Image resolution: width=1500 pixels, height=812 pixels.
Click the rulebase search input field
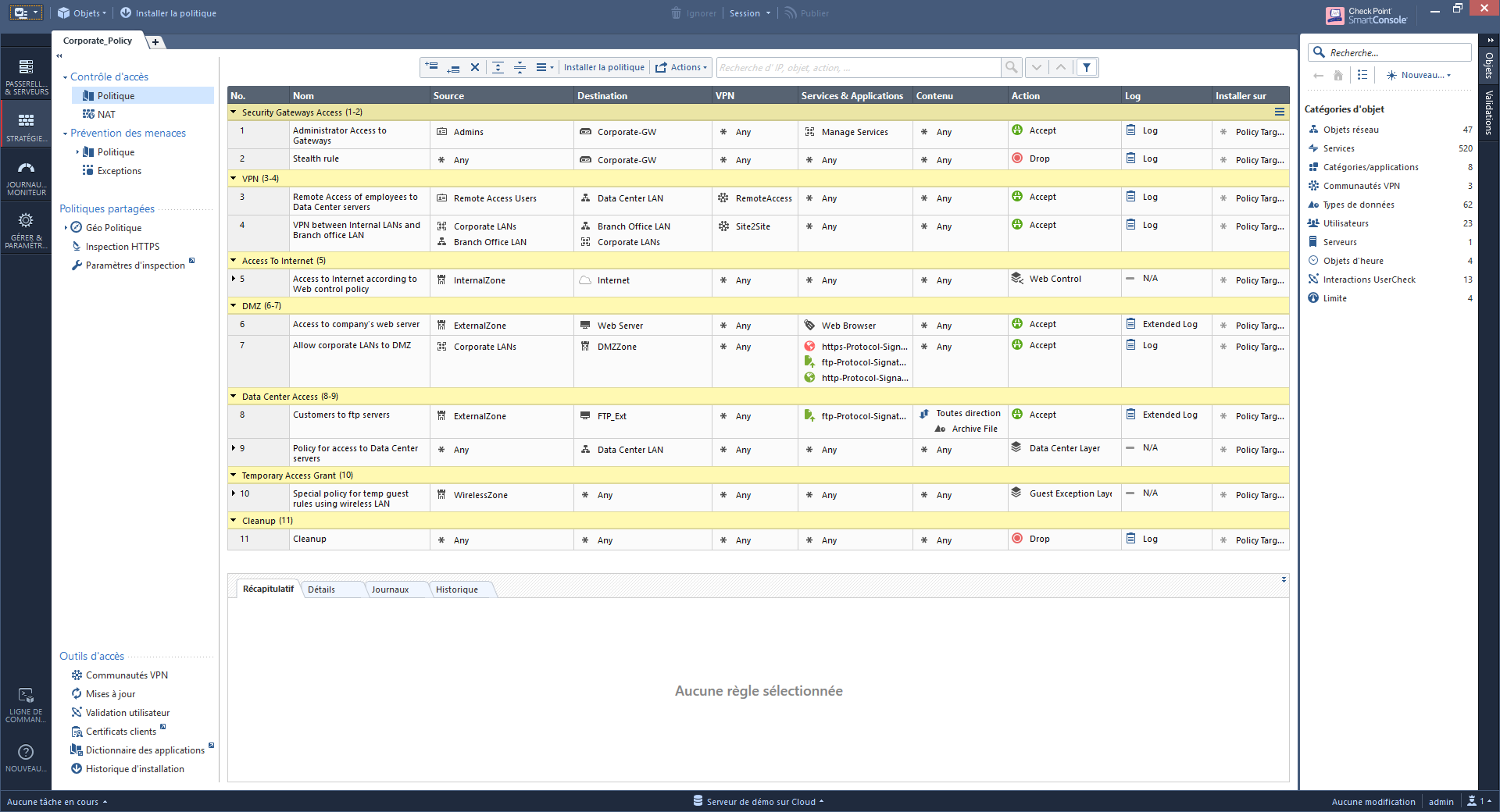tap(858, 67)
